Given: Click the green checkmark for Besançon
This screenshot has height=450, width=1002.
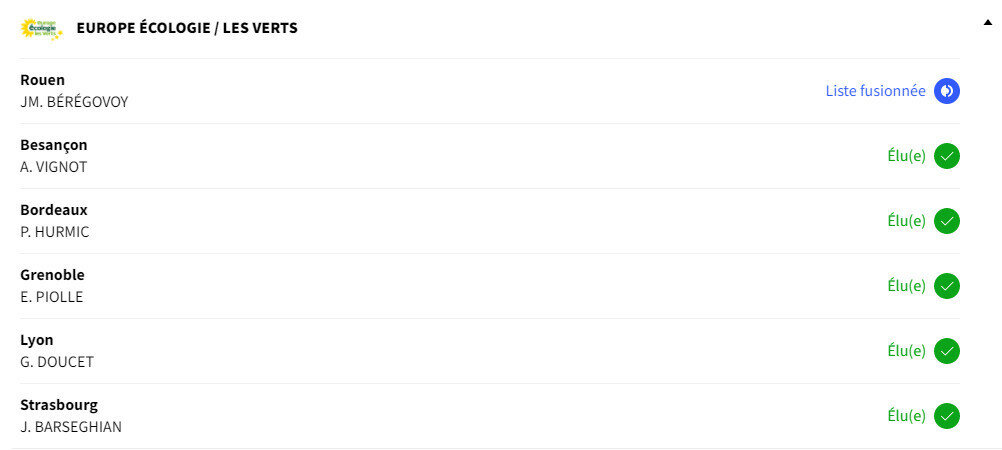Looking at the screenshot, I should 946,156.
